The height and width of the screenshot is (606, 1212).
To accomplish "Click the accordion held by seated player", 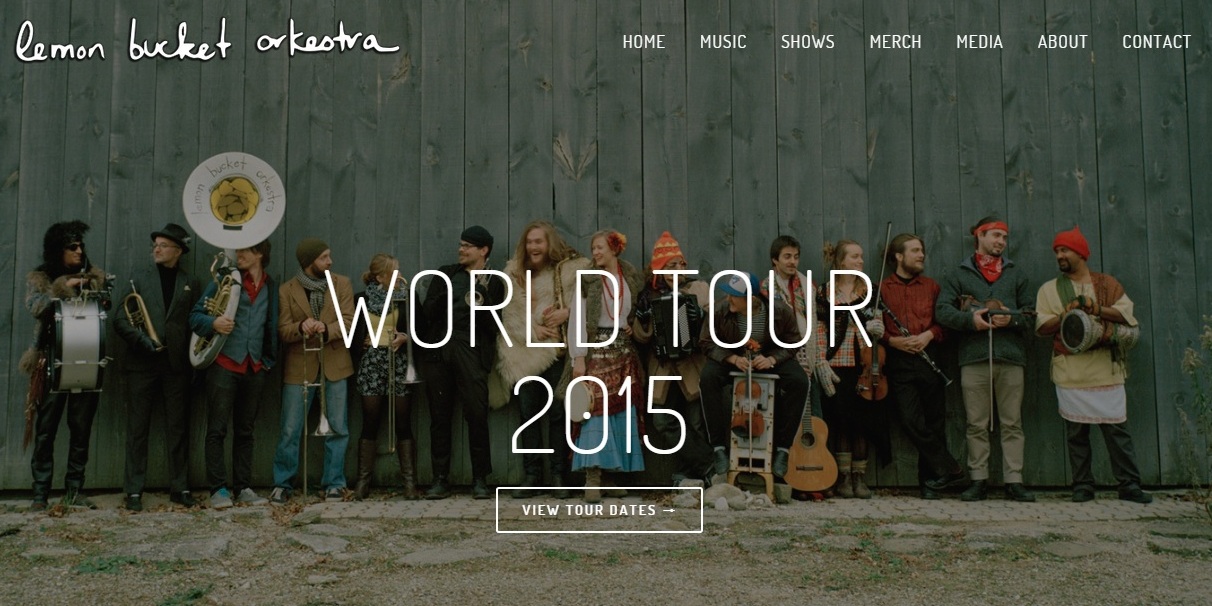I will [x=665, y=325].
